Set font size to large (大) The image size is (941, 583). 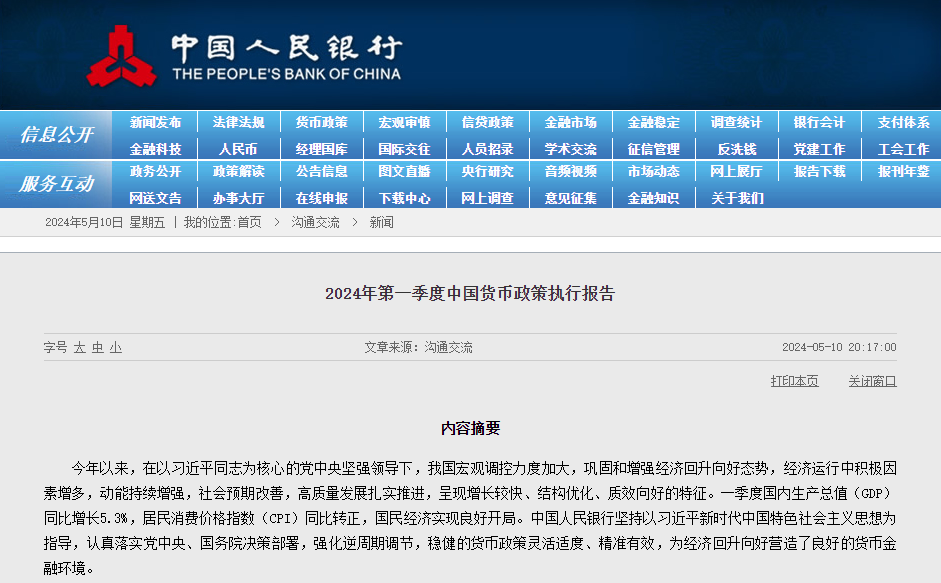tap(79, 348)
